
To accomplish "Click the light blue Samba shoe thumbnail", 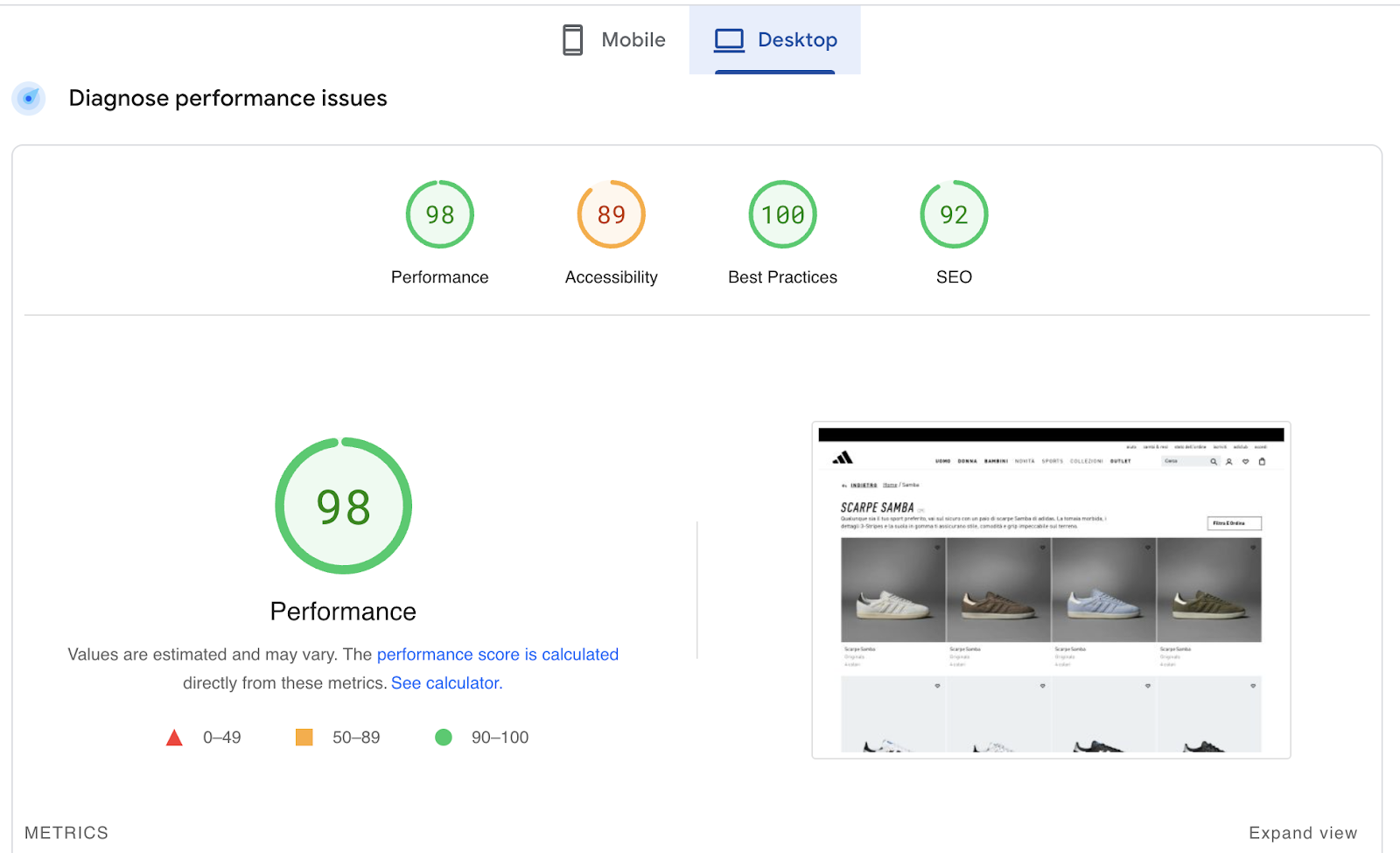I will (1103, 590).
